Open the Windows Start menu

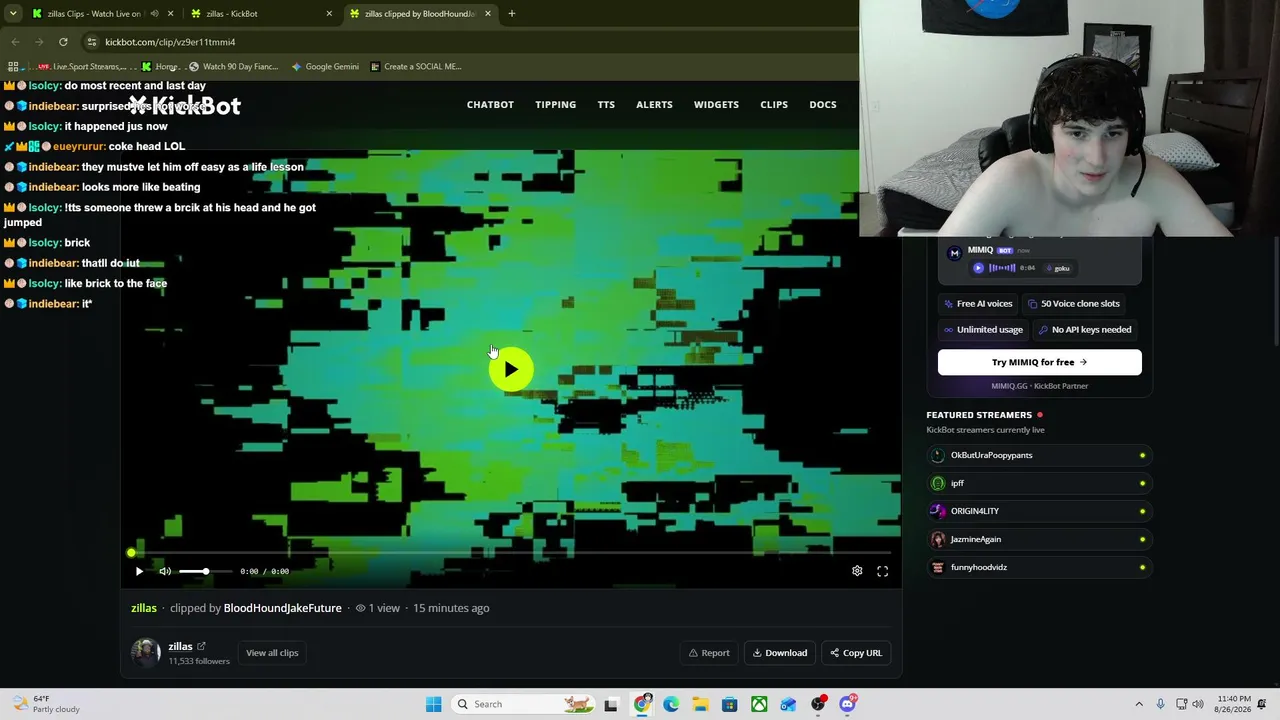click(433, 704)
